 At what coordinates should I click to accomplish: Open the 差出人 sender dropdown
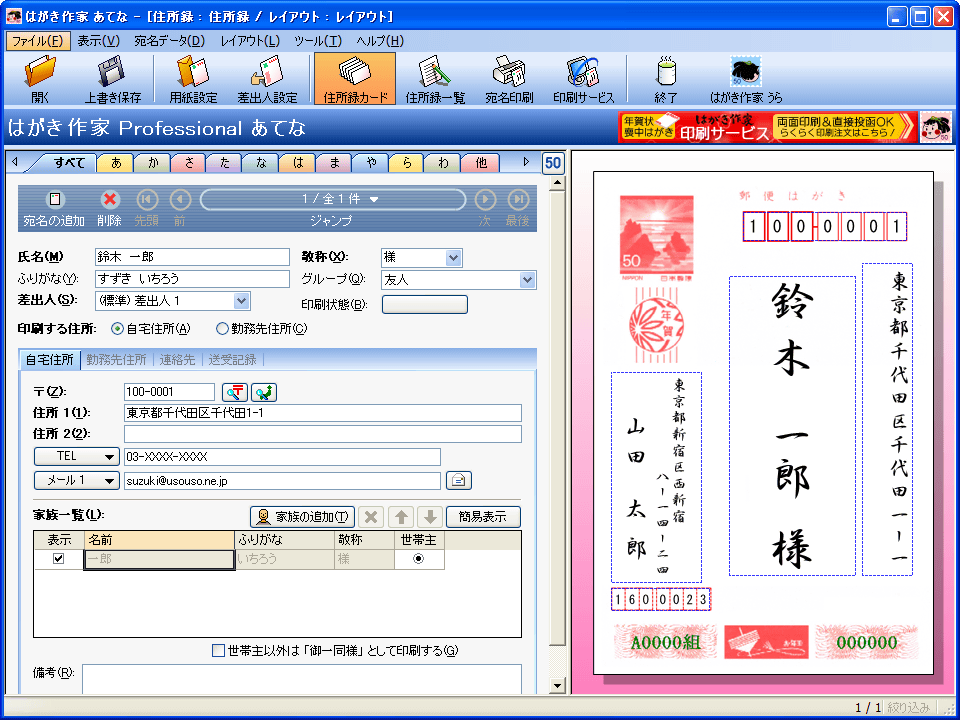click(x=242, y=301)
